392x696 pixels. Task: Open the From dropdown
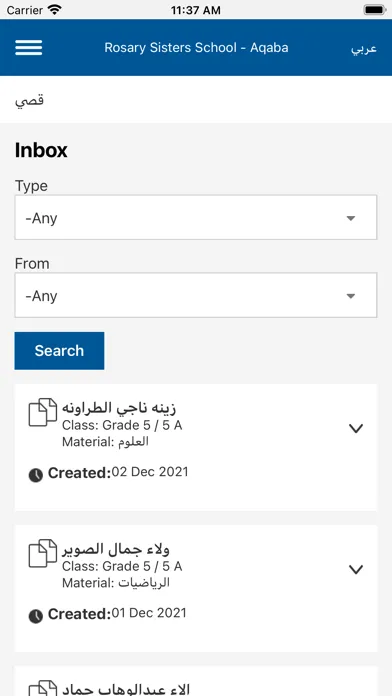coord(196,295)
